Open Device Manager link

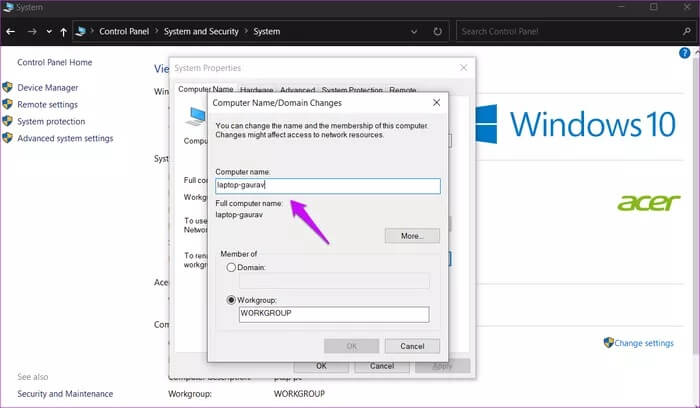point(48,87)
